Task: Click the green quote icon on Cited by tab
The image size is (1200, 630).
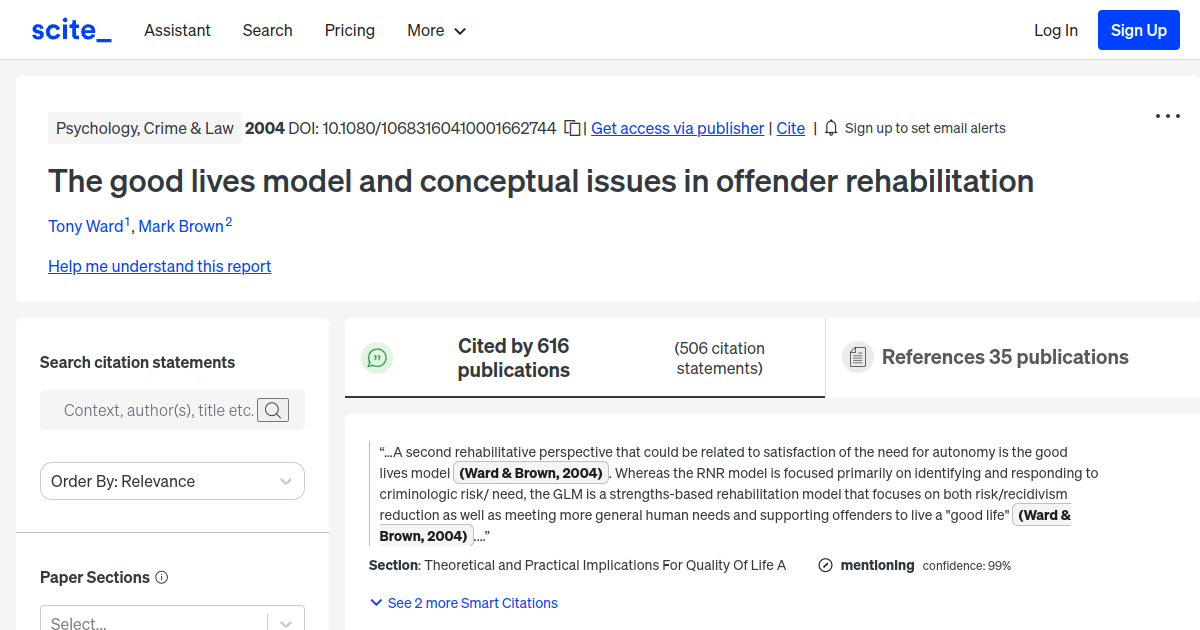Action: pyautogui.click(x=377, y=357)
